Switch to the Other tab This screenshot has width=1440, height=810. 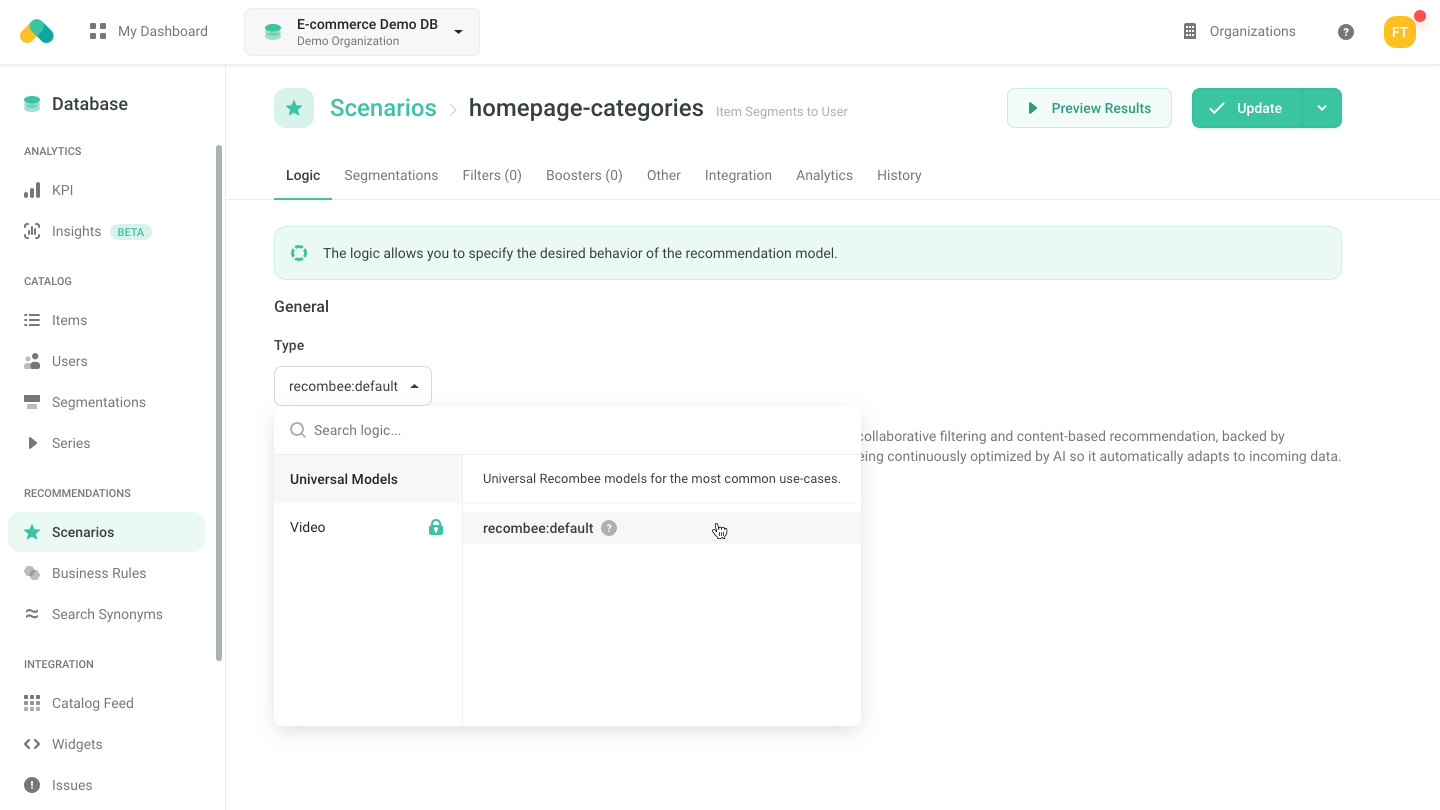click(664, 175)
